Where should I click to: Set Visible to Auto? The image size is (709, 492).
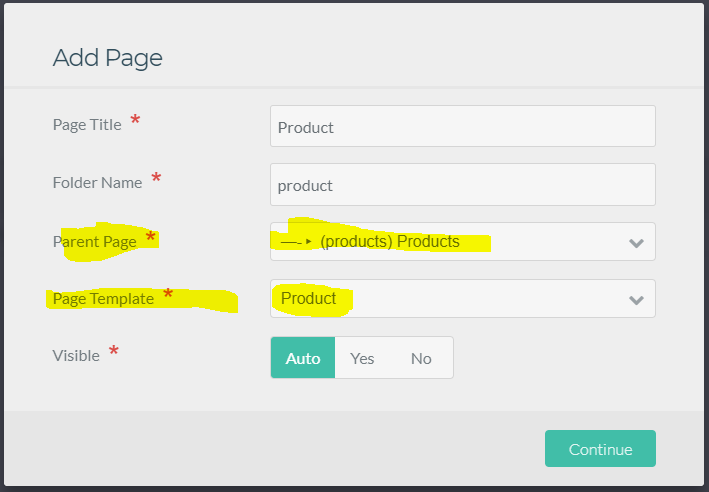(x=303, y=358)
